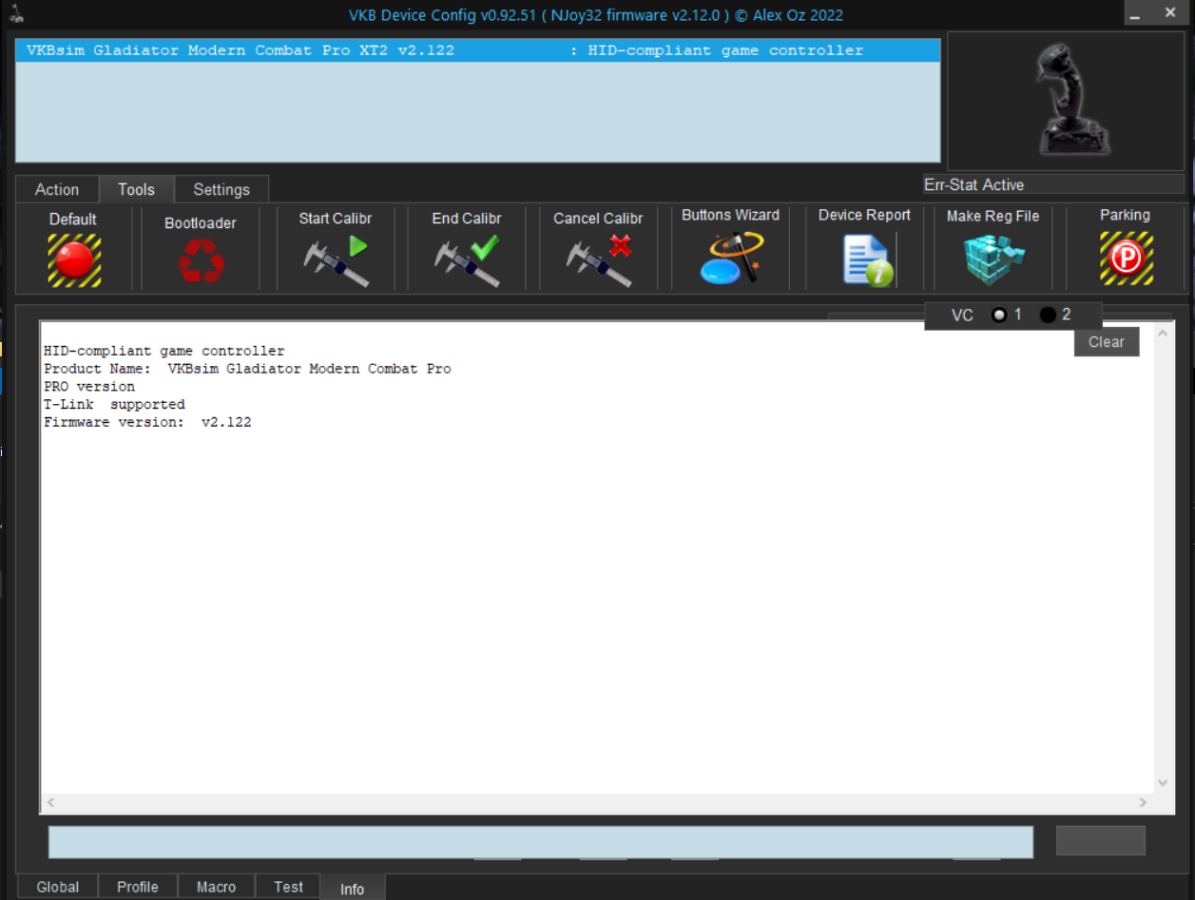Switch to the Global bottom tab
Viewport: 1195px width, 900px height.
point(58,887)
